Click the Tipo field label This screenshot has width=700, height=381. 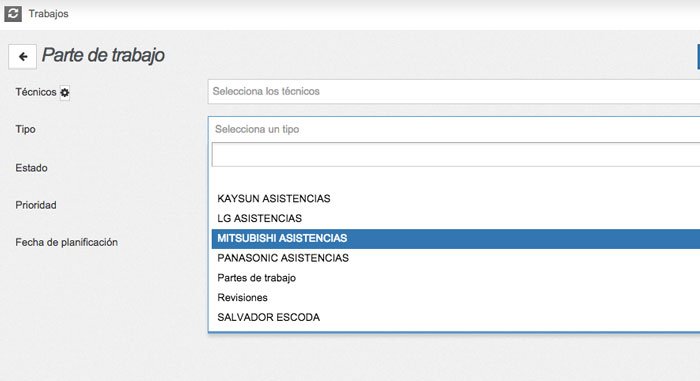pos(25,129)
